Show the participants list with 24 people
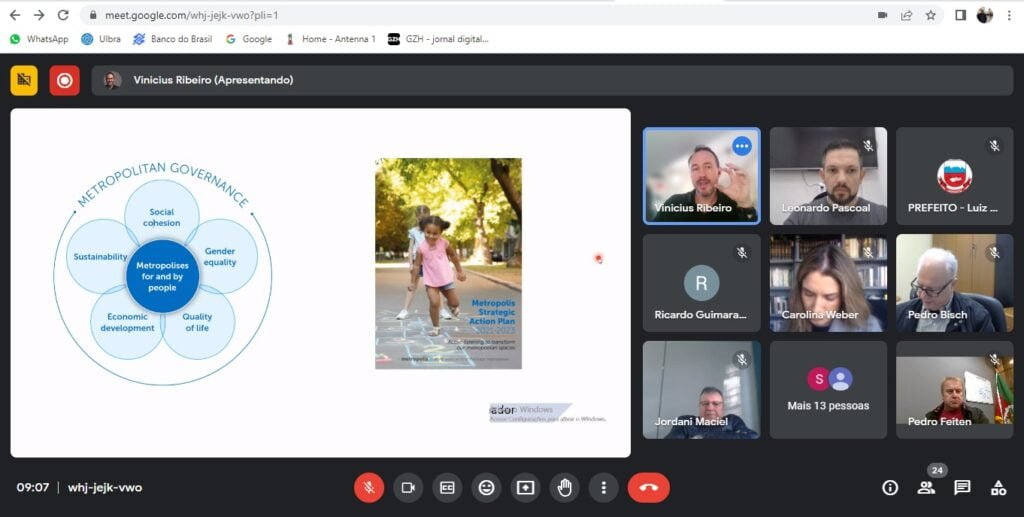This screenshot has width=1024, height=517. [x=926, y=487]
